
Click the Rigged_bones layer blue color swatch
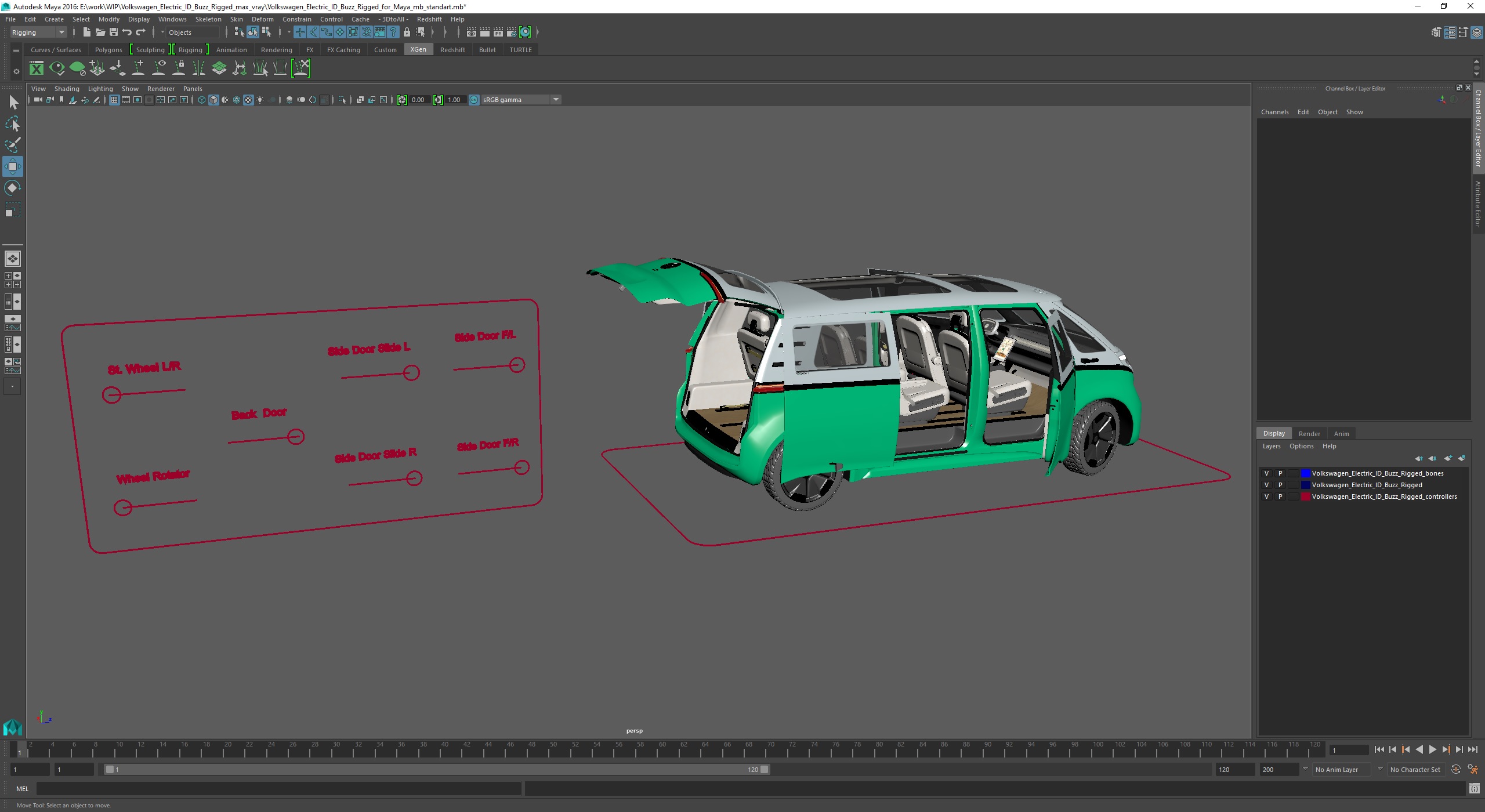click(1306, 473)
